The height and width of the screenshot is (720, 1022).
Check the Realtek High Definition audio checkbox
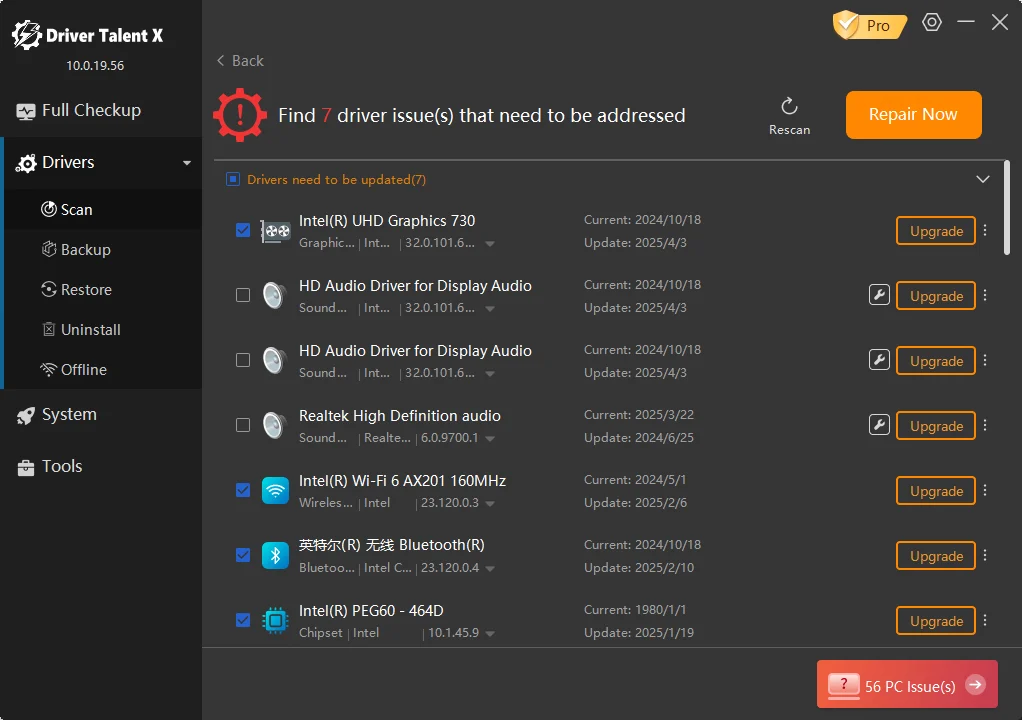[243, 425]
